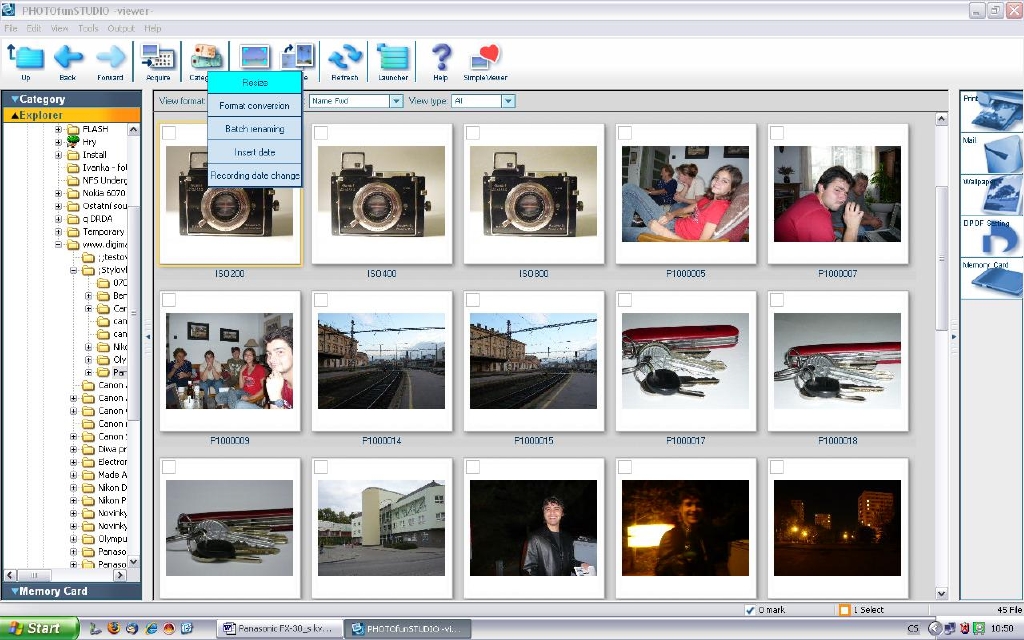Click the Up folder toolbar icon
Screen dimensions: 1024x640
(25, 59)
